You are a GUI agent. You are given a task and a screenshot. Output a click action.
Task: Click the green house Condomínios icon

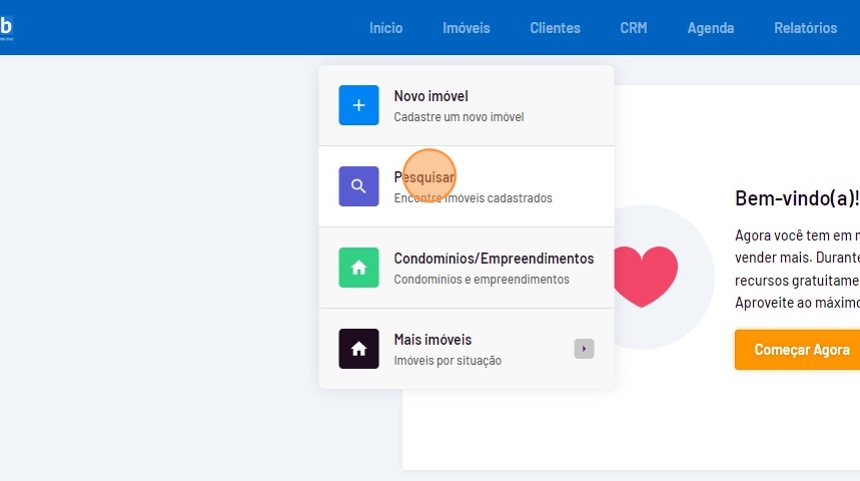(x=358, y=267)
